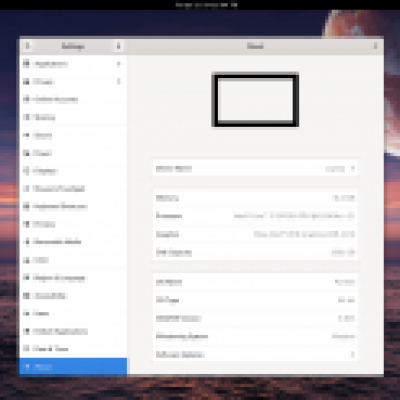Click the computer monitor logo image

click(255, 100)
